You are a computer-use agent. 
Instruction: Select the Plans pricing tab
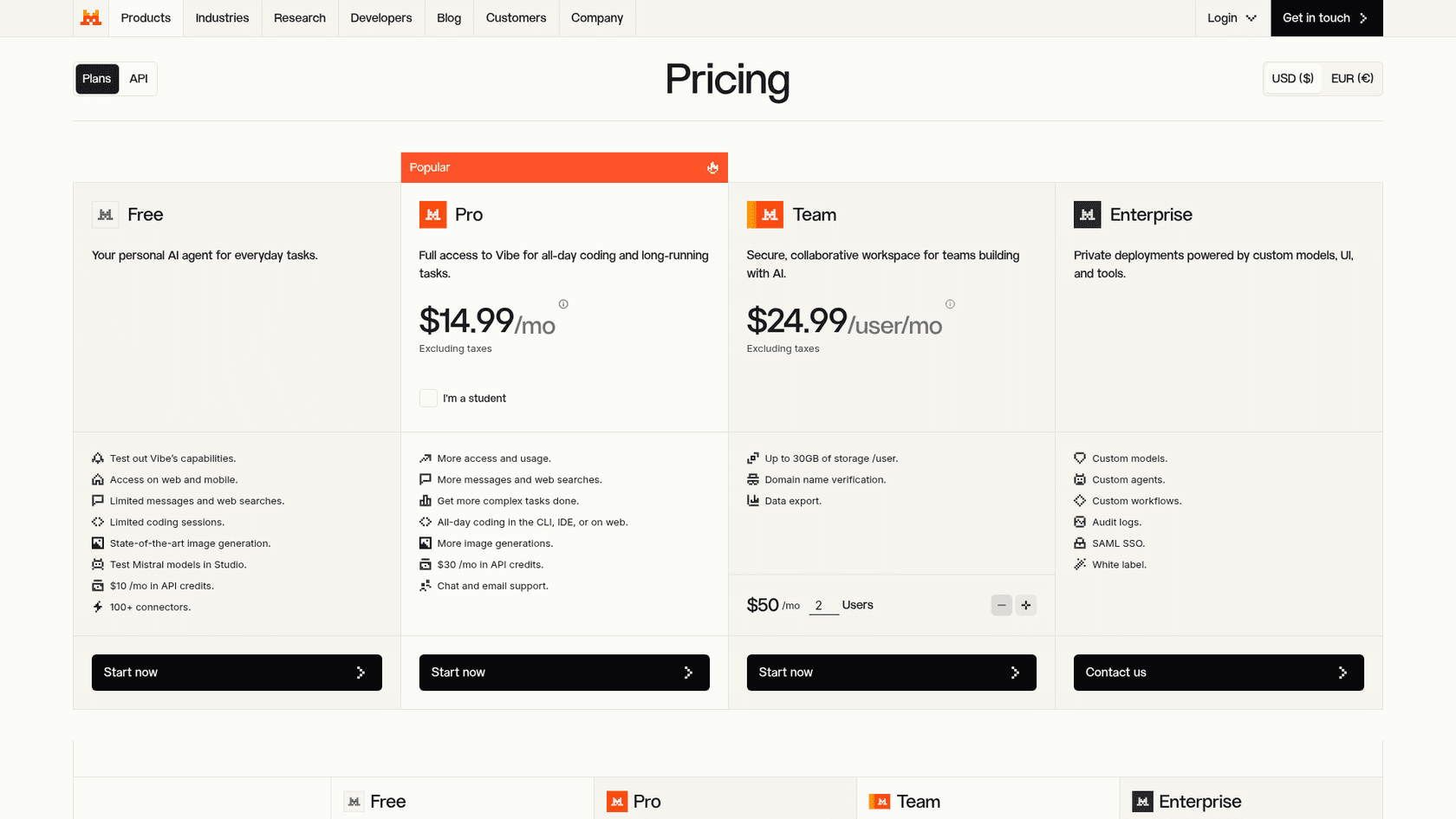click(97, 79)
